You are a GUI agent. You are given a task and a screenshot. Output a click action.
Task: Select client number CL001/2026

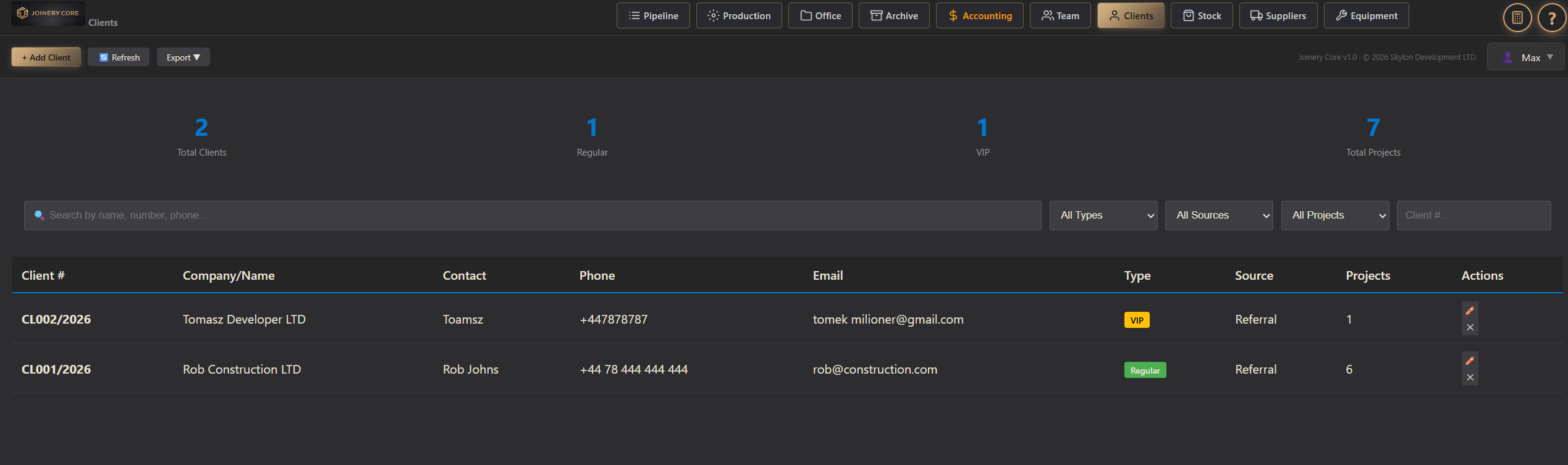[56, 369]
